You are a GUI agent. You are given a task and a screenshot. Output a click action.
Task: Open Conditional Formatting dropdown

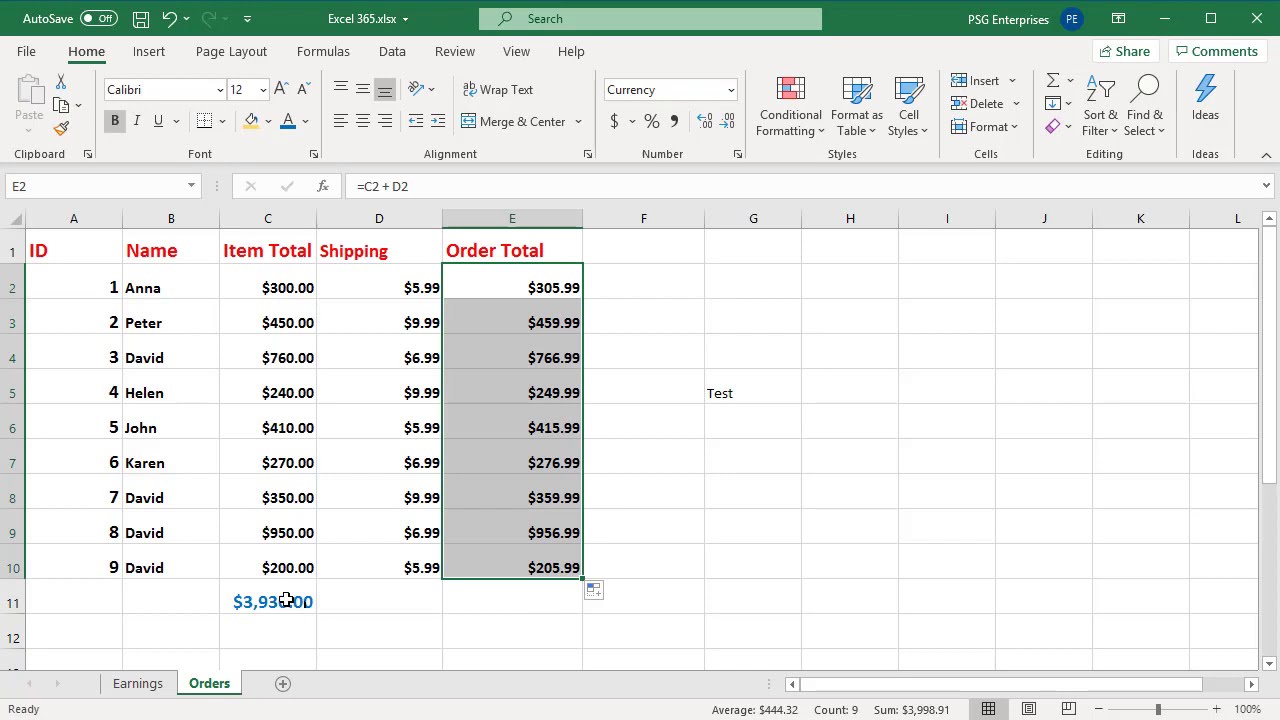790,106
